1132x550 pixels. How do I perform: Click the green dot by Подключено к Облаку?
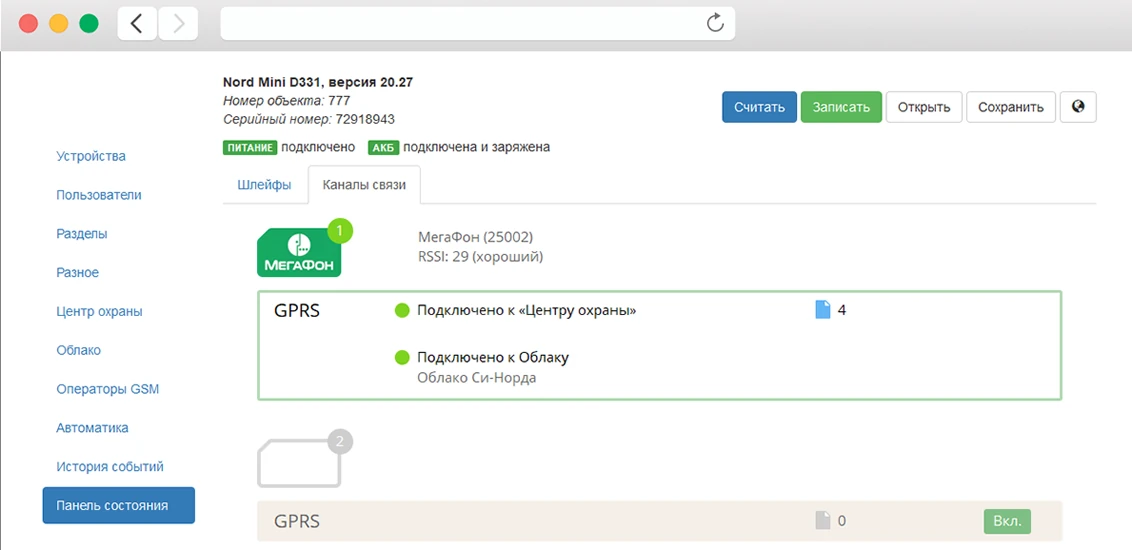pyautogui.click(x=403, y=357)
